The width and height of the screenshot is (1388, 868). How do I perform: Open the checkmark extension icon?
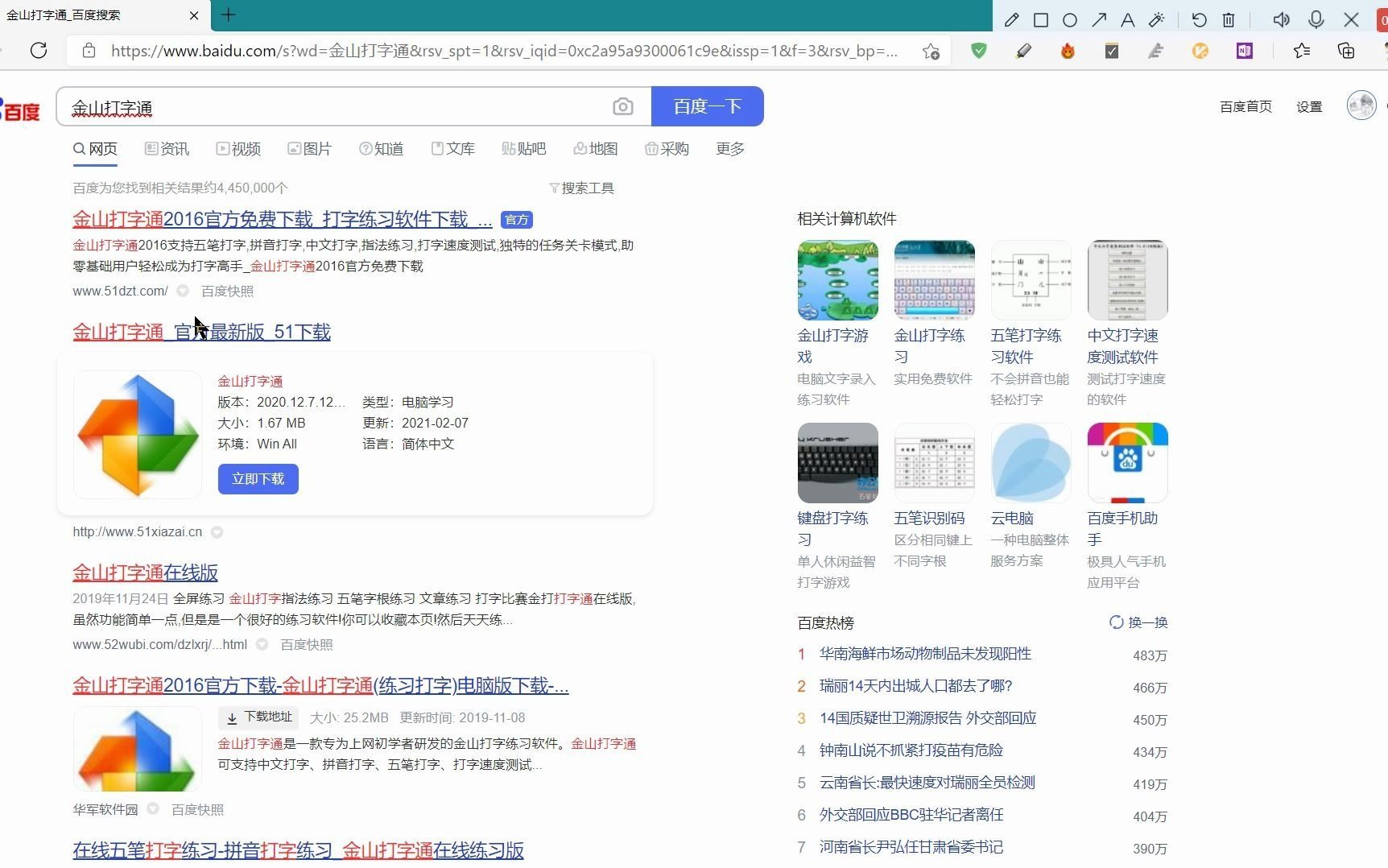[x=1112, y=51]
